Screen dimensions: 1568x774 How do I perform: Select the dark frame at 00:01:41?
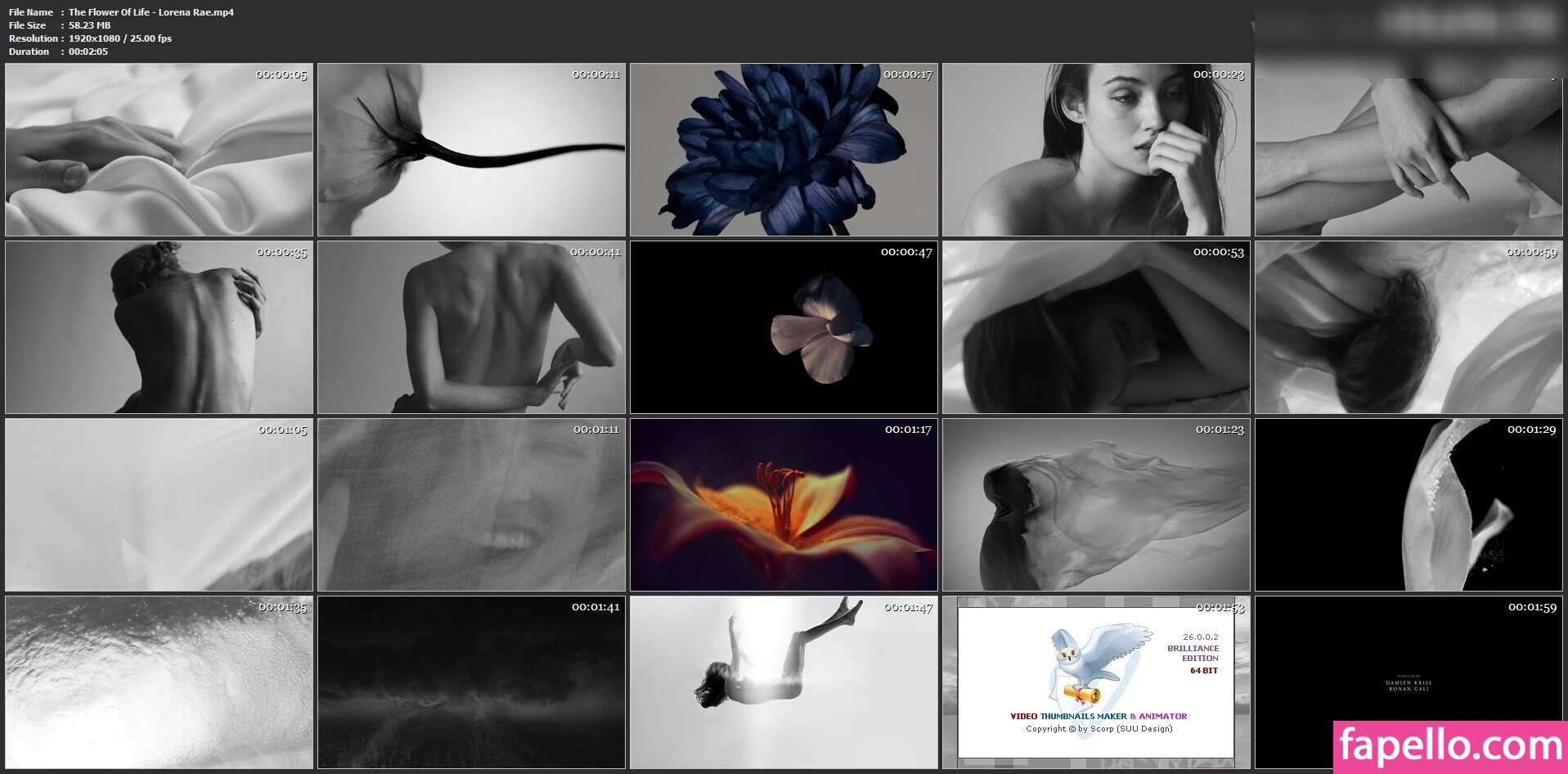(x=471, y=682)
